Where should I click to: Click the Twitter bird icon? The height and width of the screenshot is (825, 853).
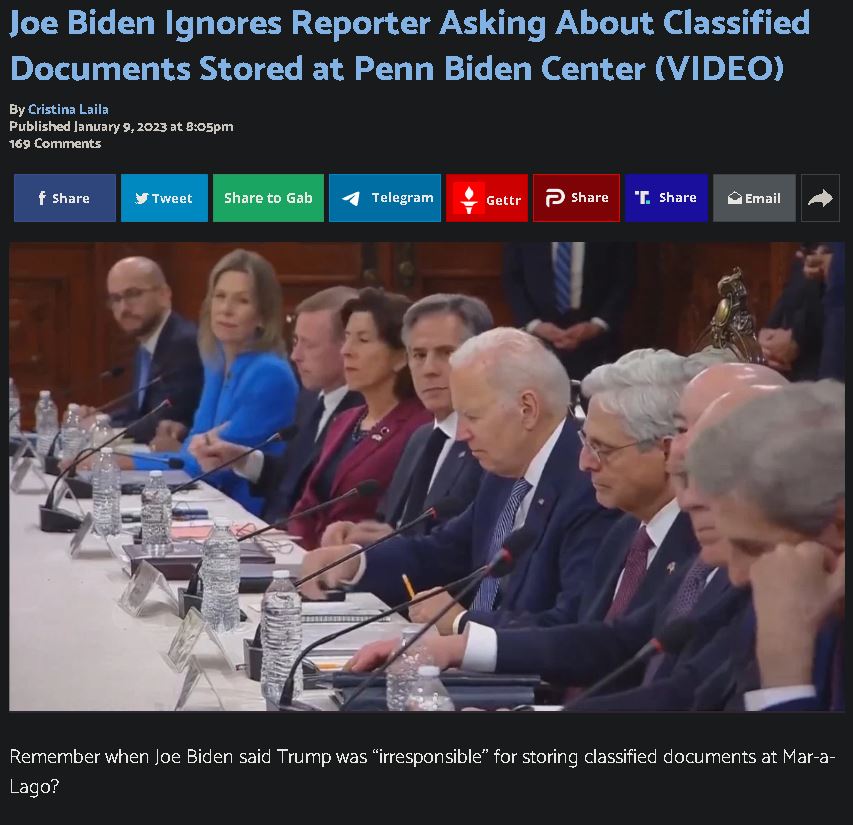point(141,199)
